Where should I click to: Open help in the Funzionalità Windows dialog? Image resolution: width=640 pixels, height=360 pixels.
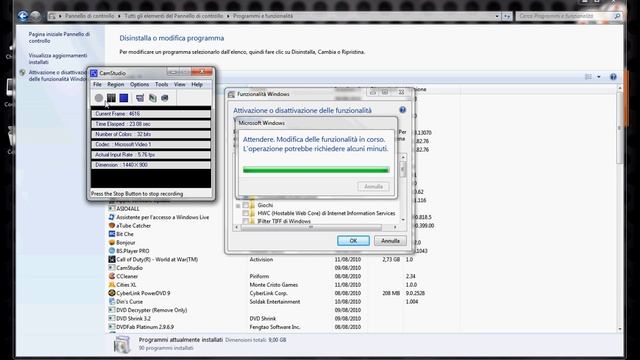402,110
